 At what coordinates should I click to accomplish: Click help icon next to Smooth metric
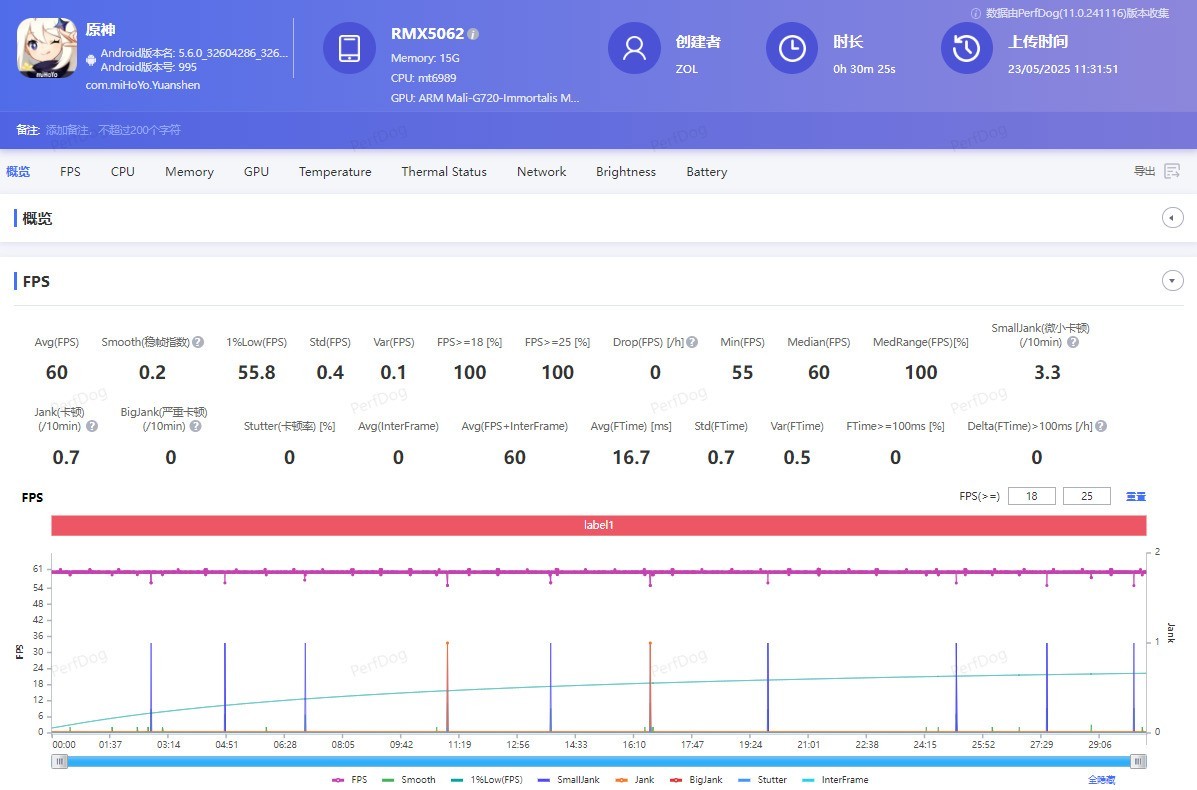[x=198, y=342]
